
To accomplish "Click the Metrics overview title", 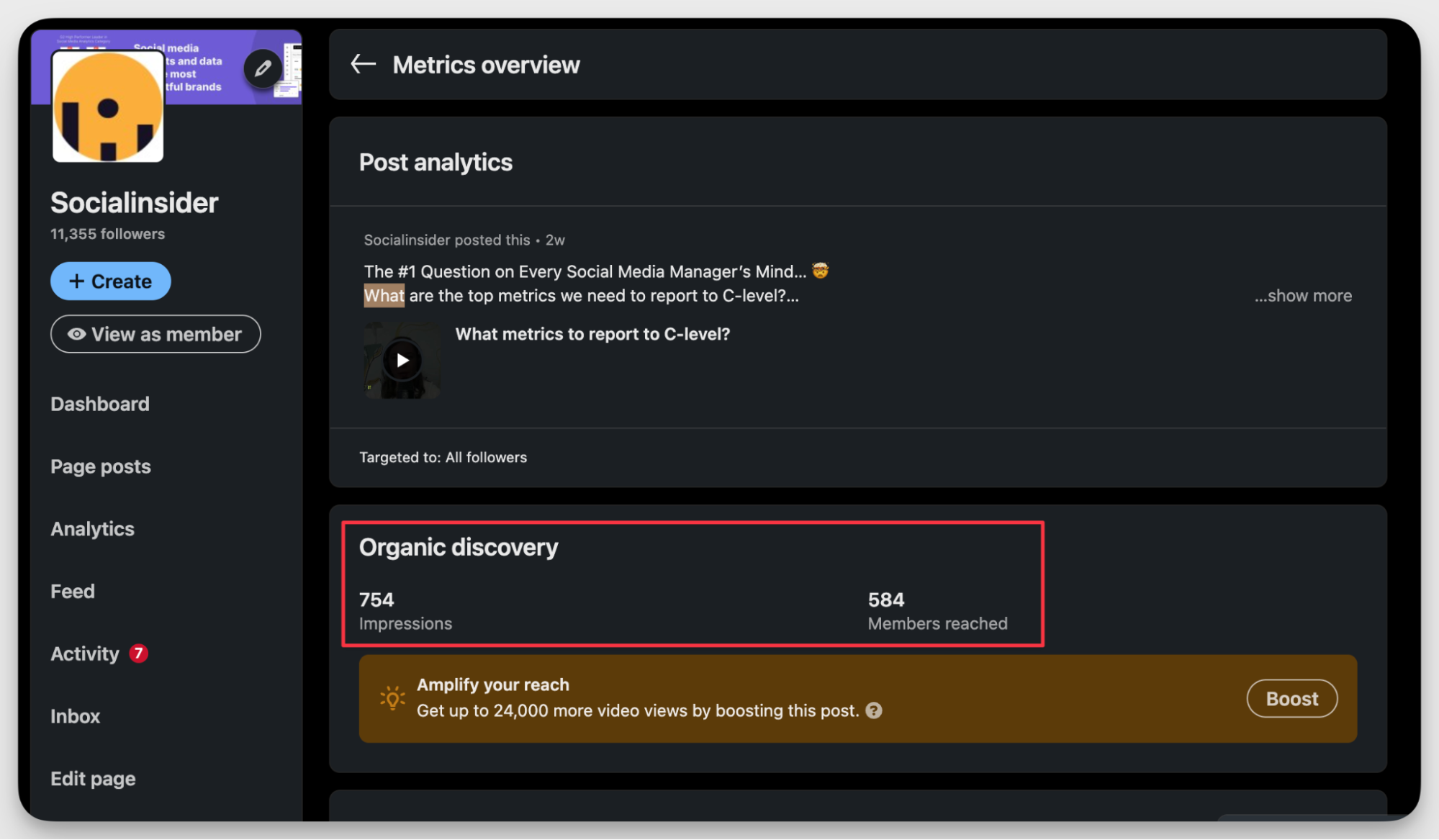I will tap(486, 66).
